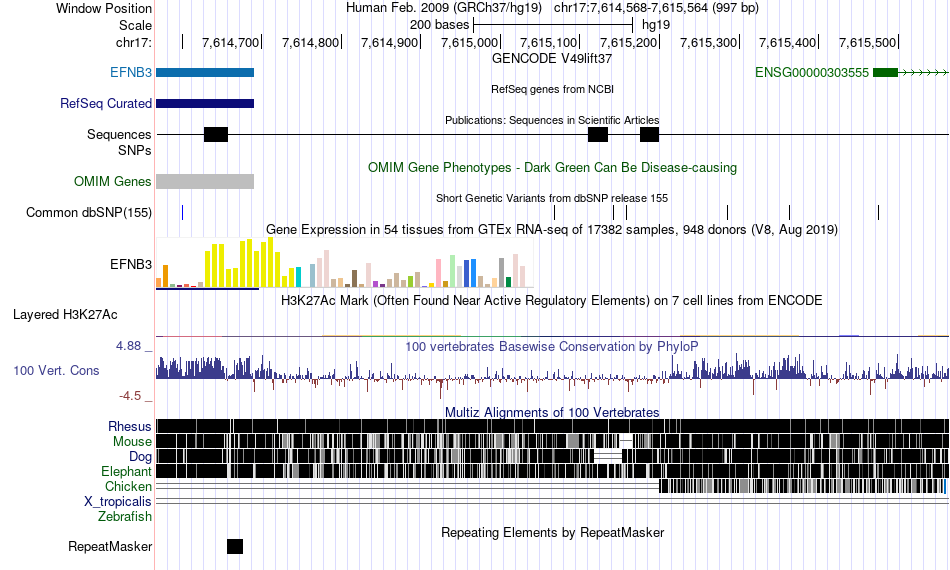Viewport: 950px width, 570px height.
Task: Open the RepeatMasker track label
Action: pyautogui.click(x=110, y=547)
